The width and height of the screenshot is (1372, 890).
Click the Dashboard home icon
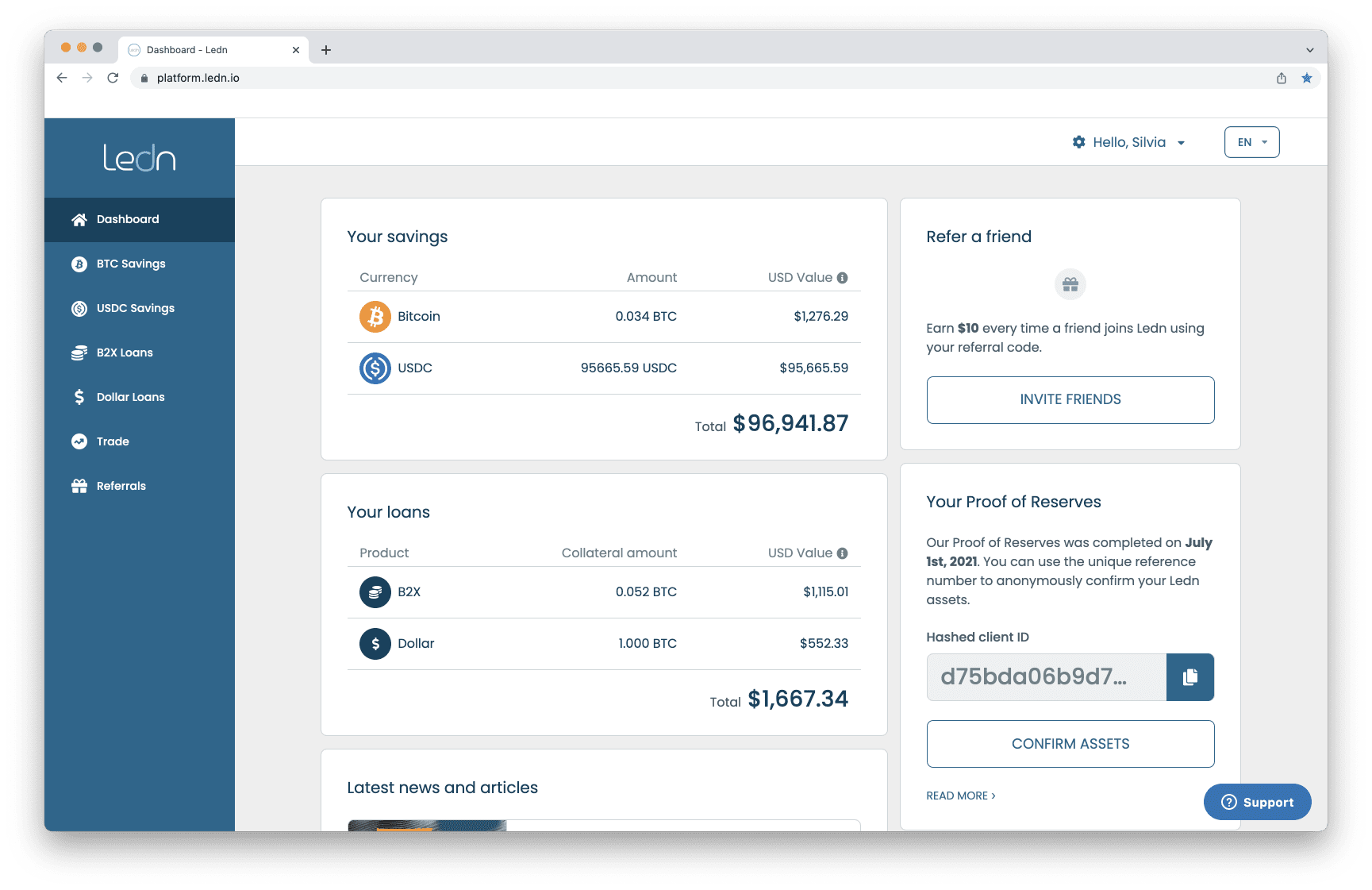tap(79, 220)
